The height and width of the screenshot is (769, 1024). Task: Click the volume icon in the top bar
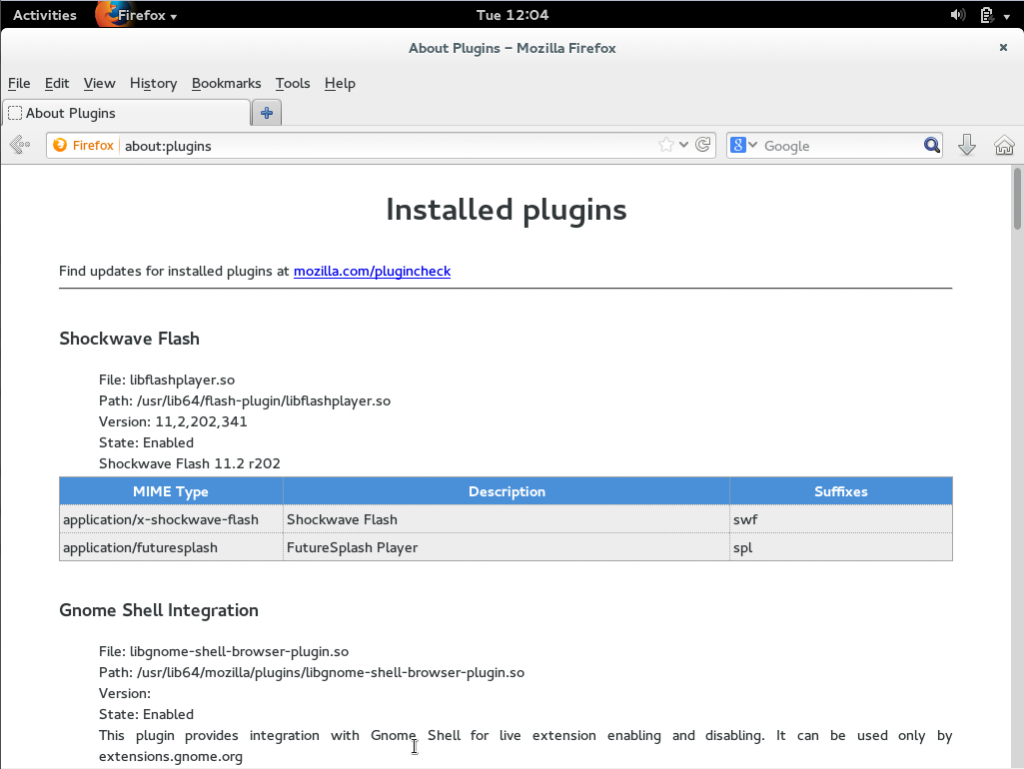(957, 14)
